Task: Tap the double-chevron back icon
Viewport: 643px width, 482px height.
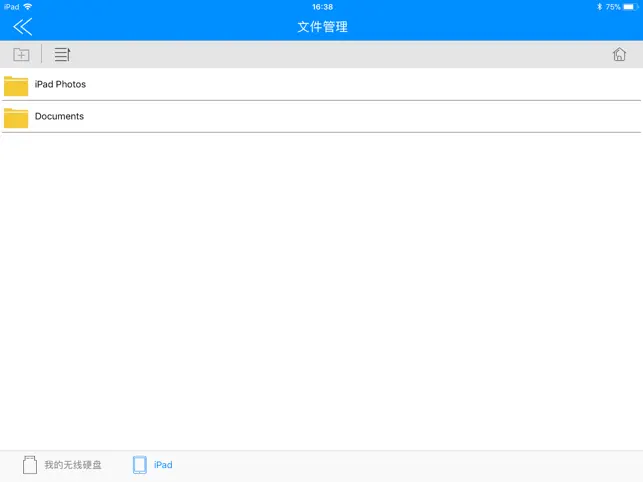Action: 23,27
